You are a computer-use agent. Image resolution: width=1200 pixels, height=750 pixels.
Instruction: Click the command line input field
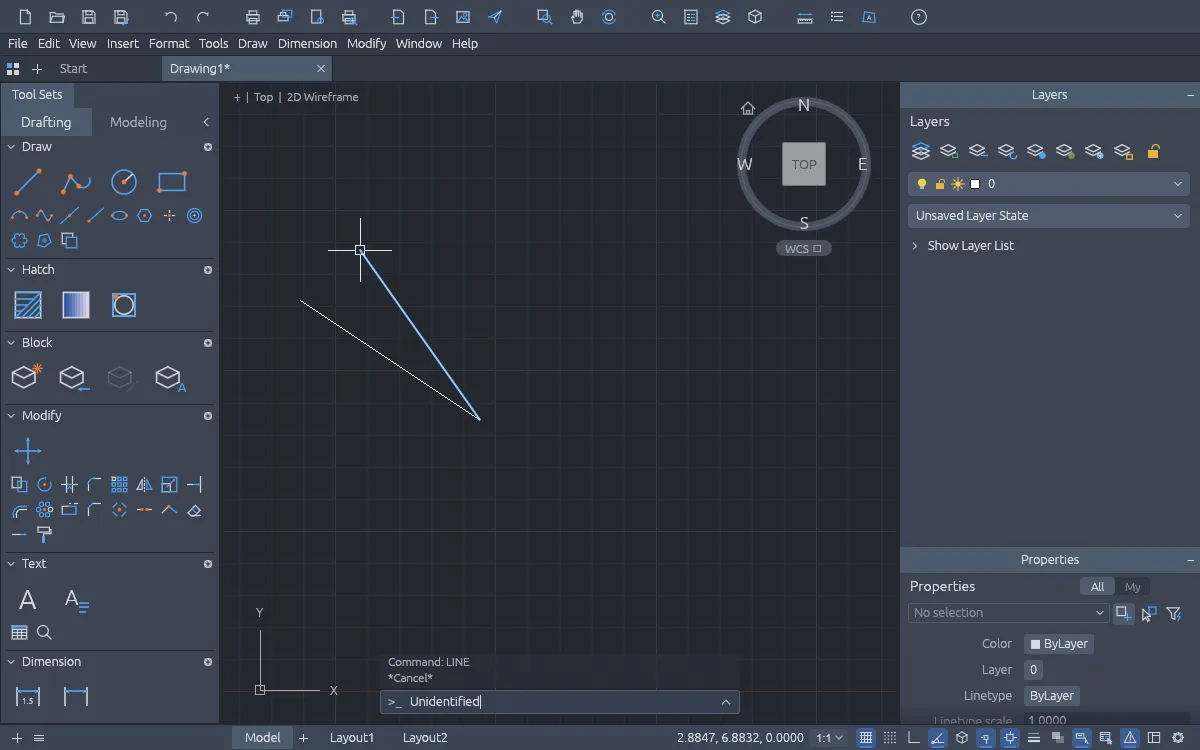560,702
